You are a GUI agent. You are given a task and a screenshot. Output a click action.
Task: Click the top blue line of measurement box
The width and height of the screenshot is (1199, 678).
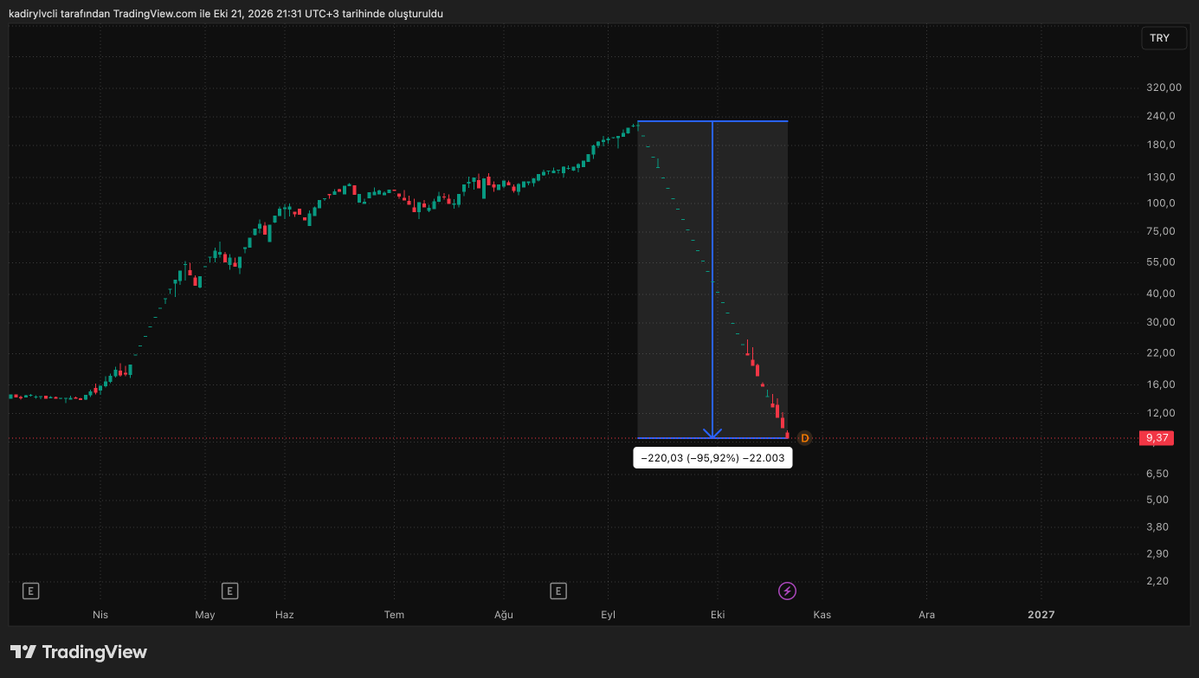coord(713,121)
